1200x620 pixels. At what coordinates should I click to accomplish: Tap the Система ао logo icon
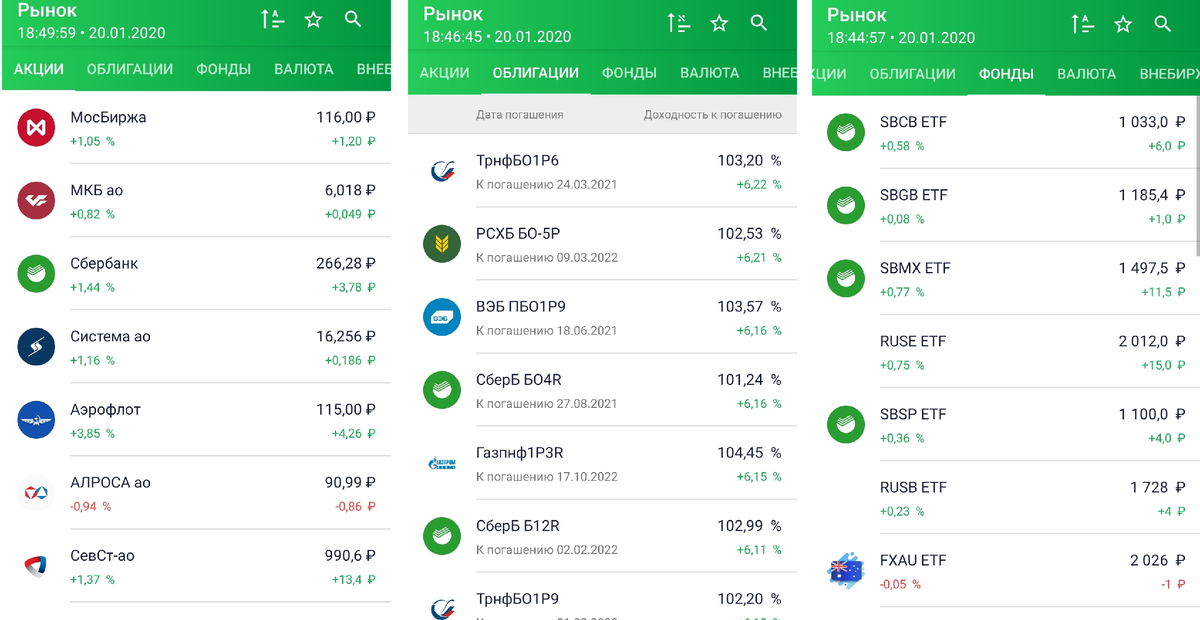[x=36, y=346]
